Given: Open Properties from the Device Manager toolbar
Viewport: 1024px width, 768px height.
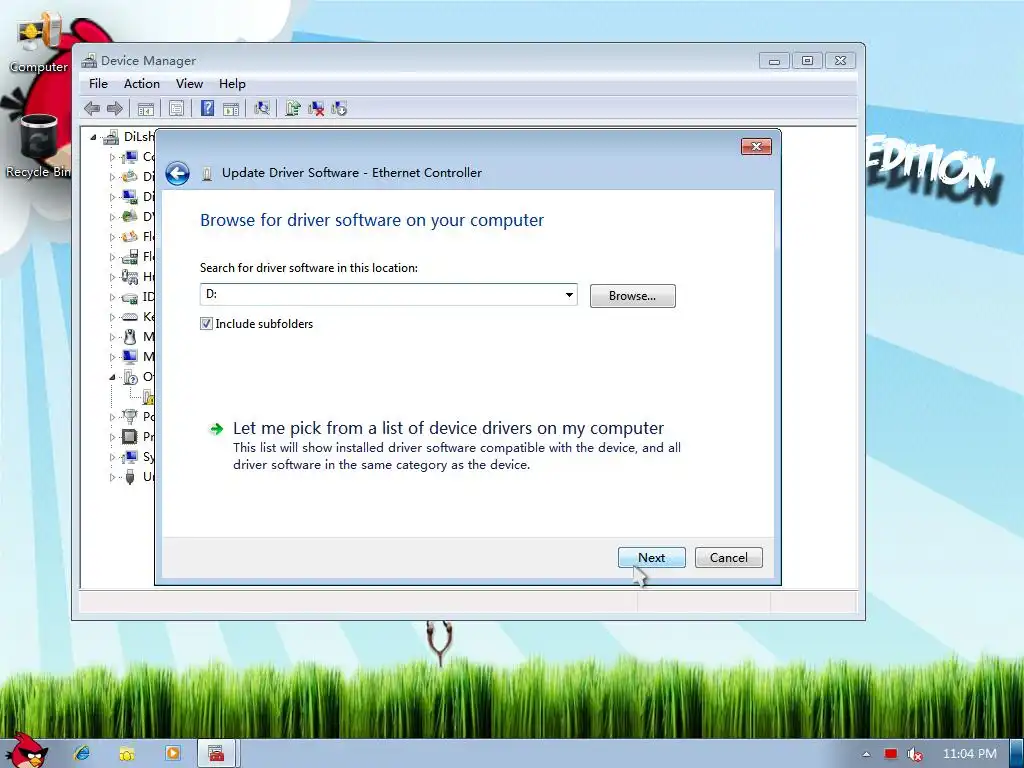Looking at the screenshot, I should [x=176, y=108].
